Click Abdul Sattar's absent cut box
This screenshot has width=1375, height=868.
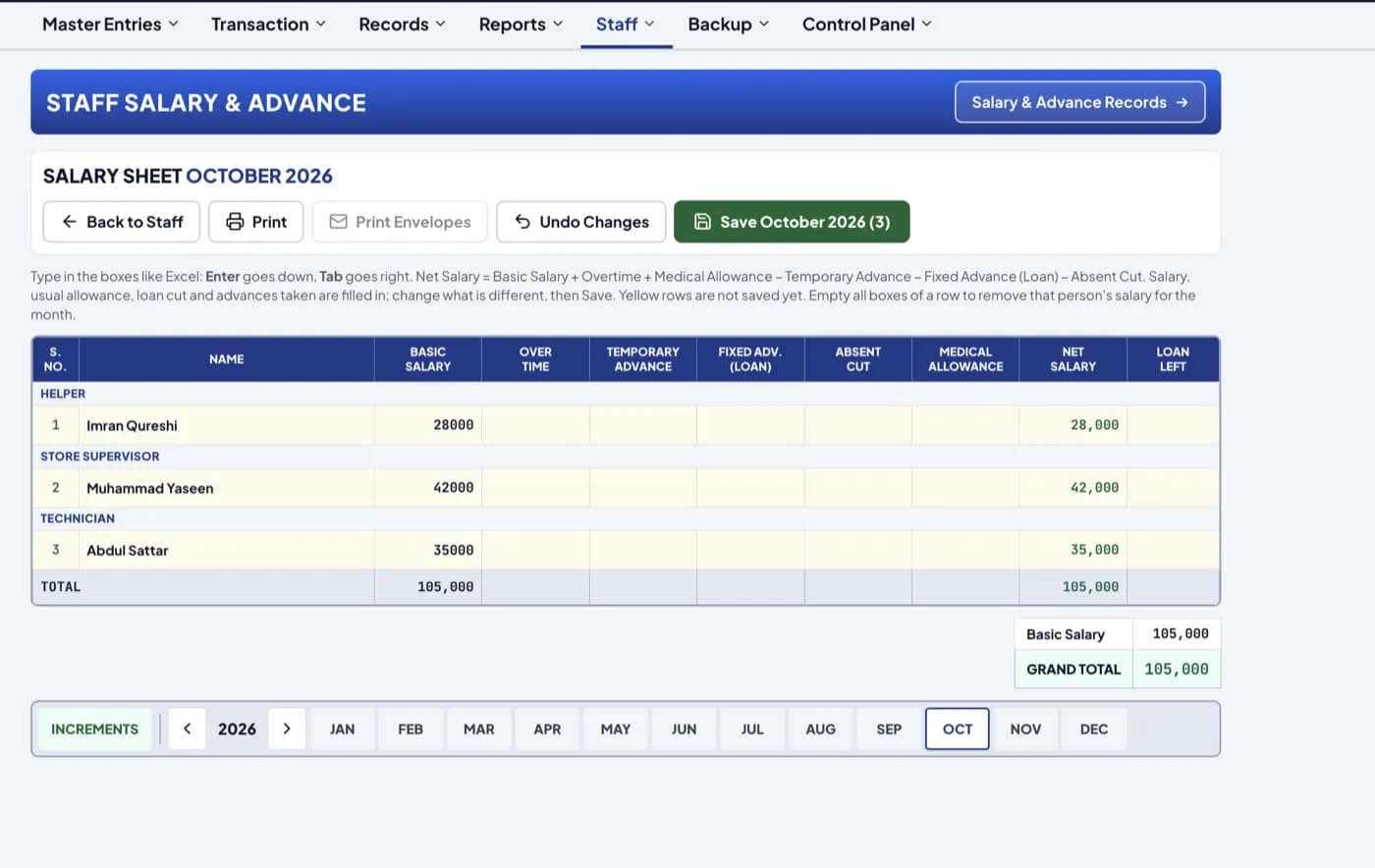coord(858,550)
